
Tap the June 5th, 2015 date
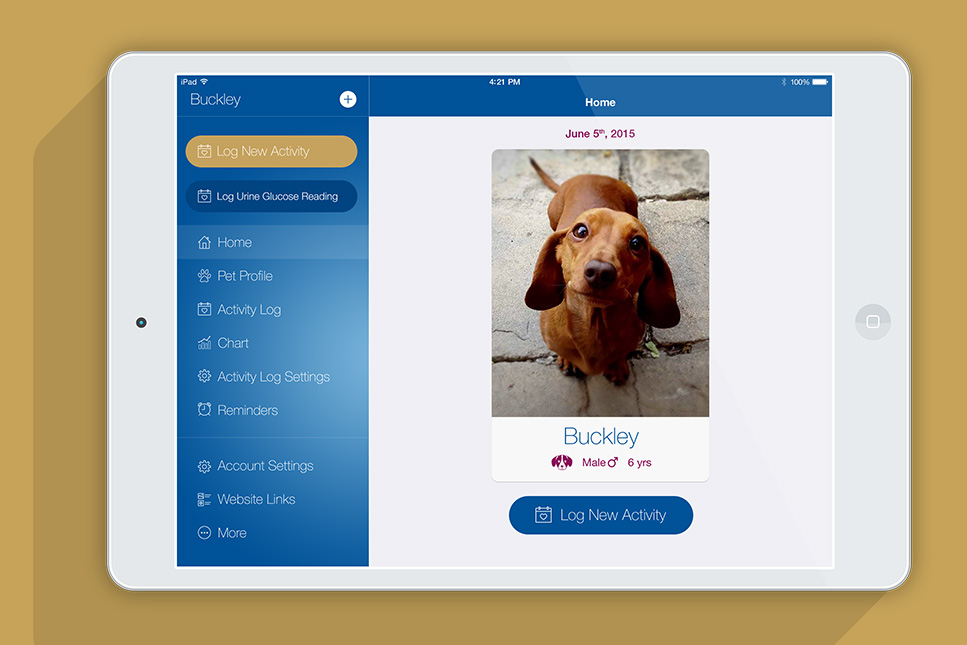click(x=600, y=133)
